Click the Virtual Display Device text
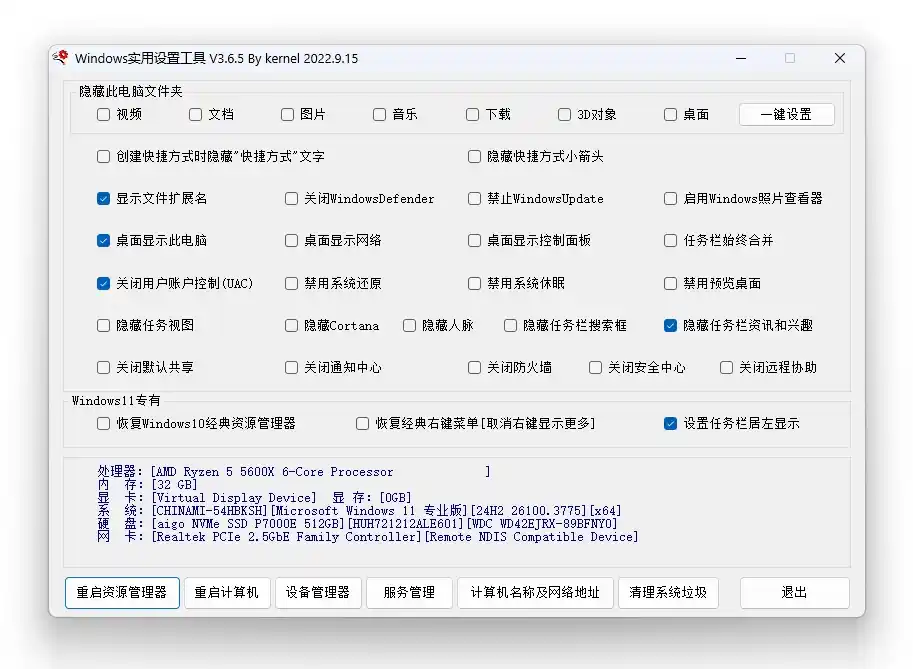Viewport: 913px width, 669px height. click(x=233, y=498)
